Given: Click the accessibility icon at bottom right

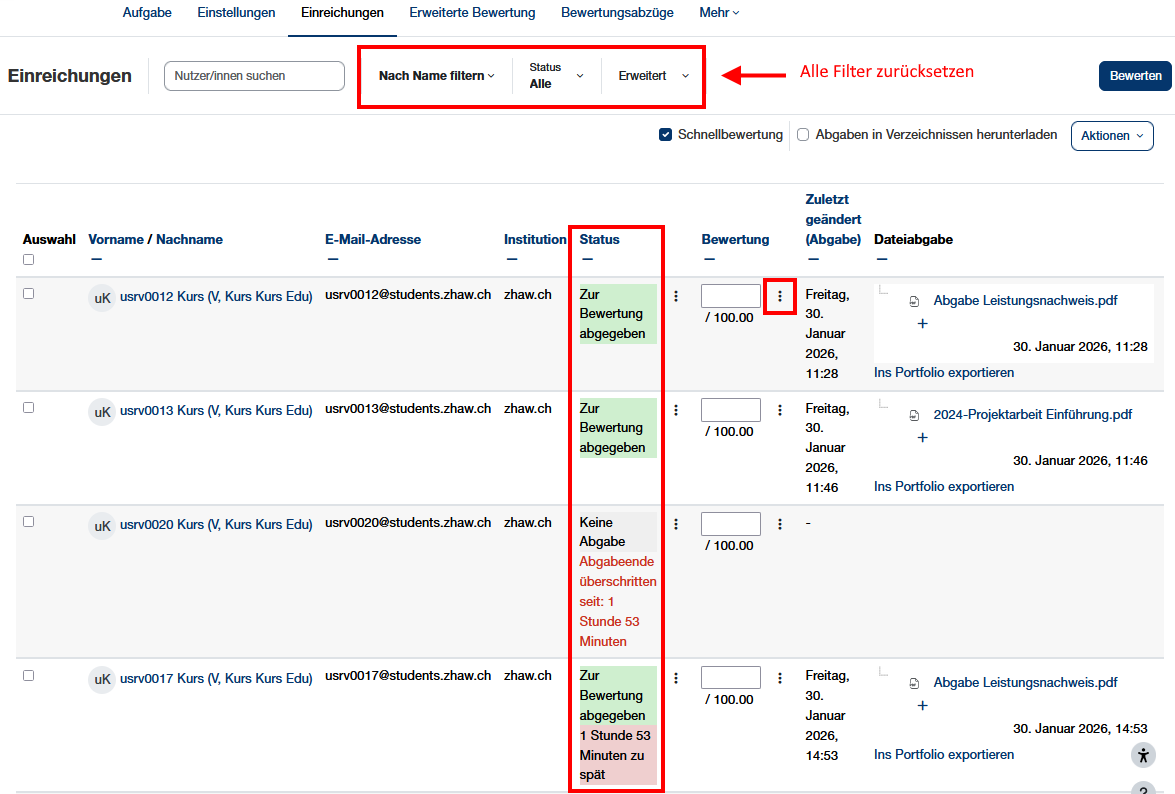Looking at the screenshot, I should (1144, 755).
